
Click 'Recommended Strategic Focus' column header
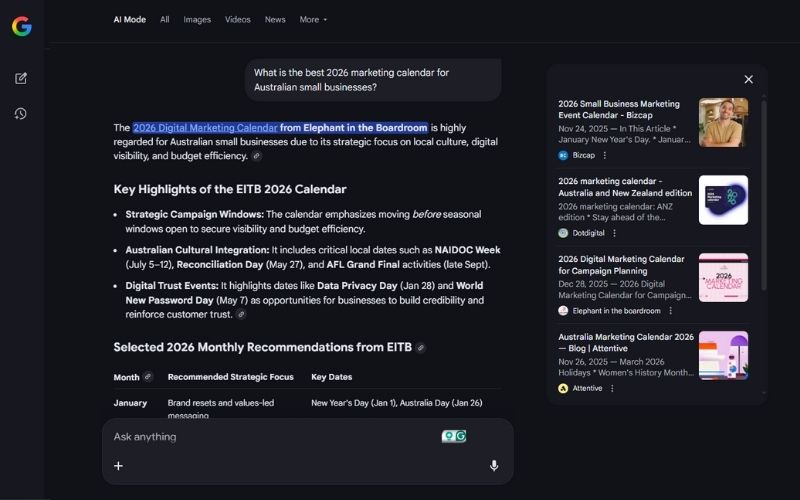231,377
